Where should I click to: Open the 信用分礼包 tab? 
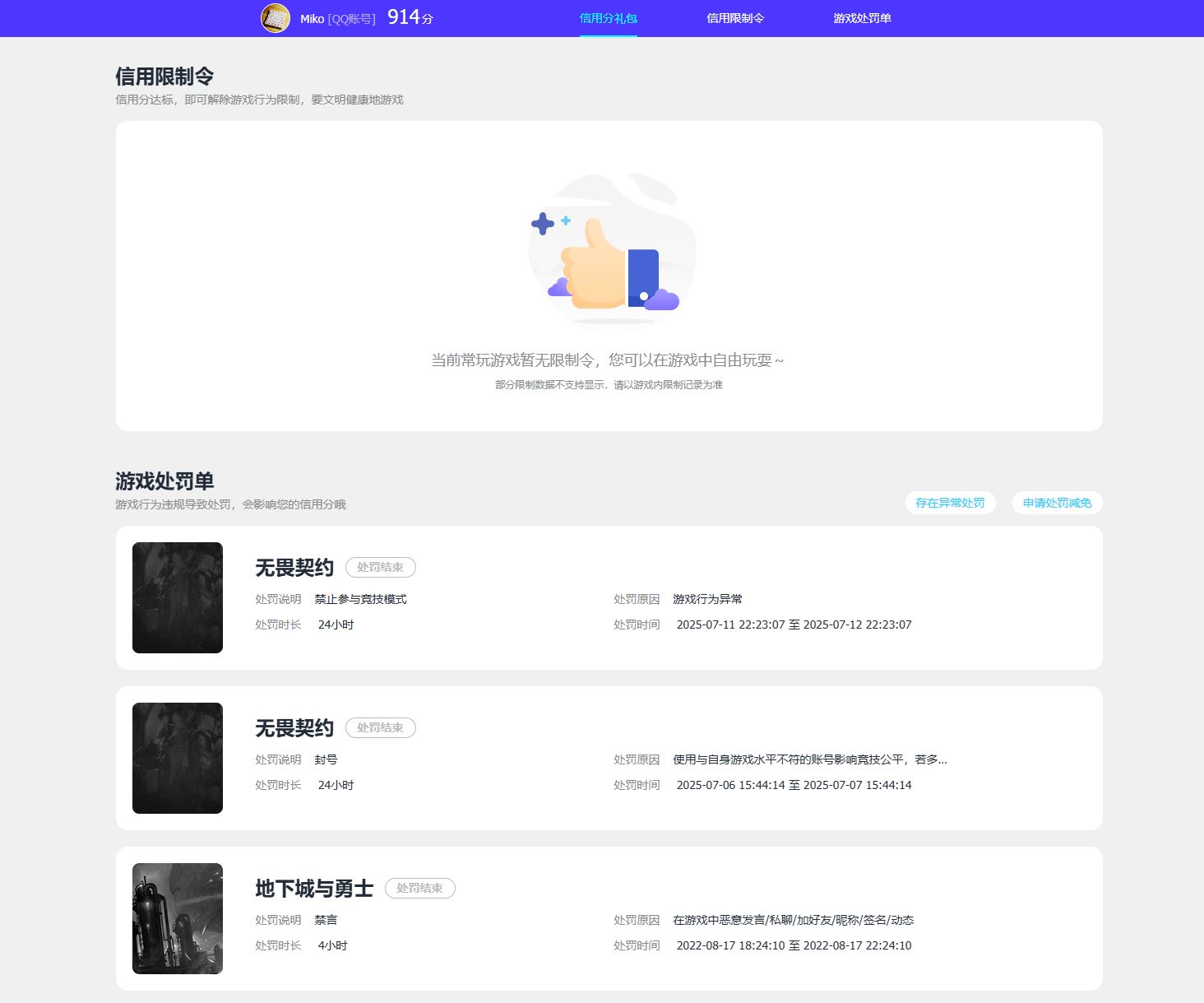click(x=608, y=18)
